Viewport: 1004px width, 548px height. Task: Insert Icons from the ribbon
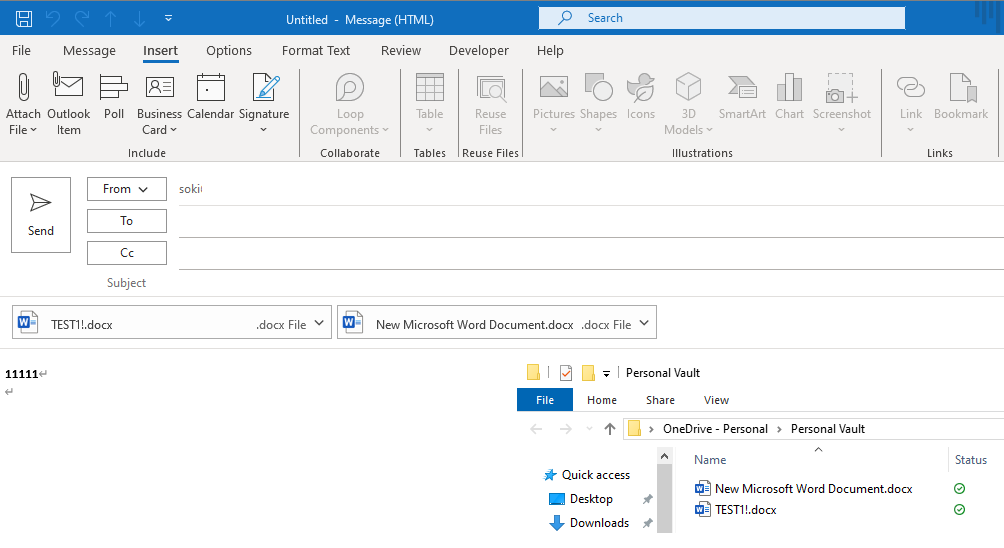[x=641, y=97]
